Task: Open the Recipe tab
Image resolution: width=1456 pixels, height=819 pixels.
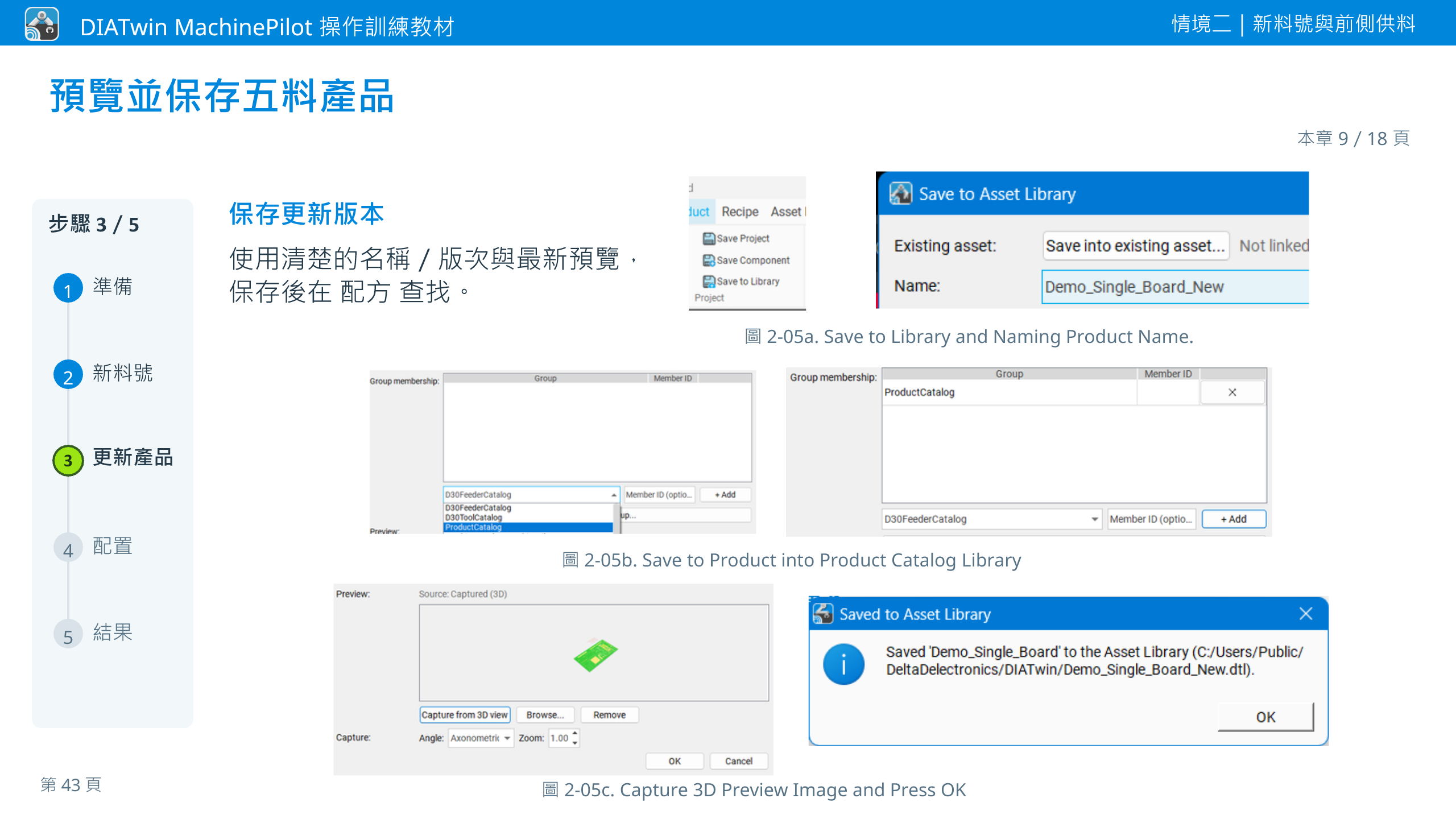Action: [740, 212]
